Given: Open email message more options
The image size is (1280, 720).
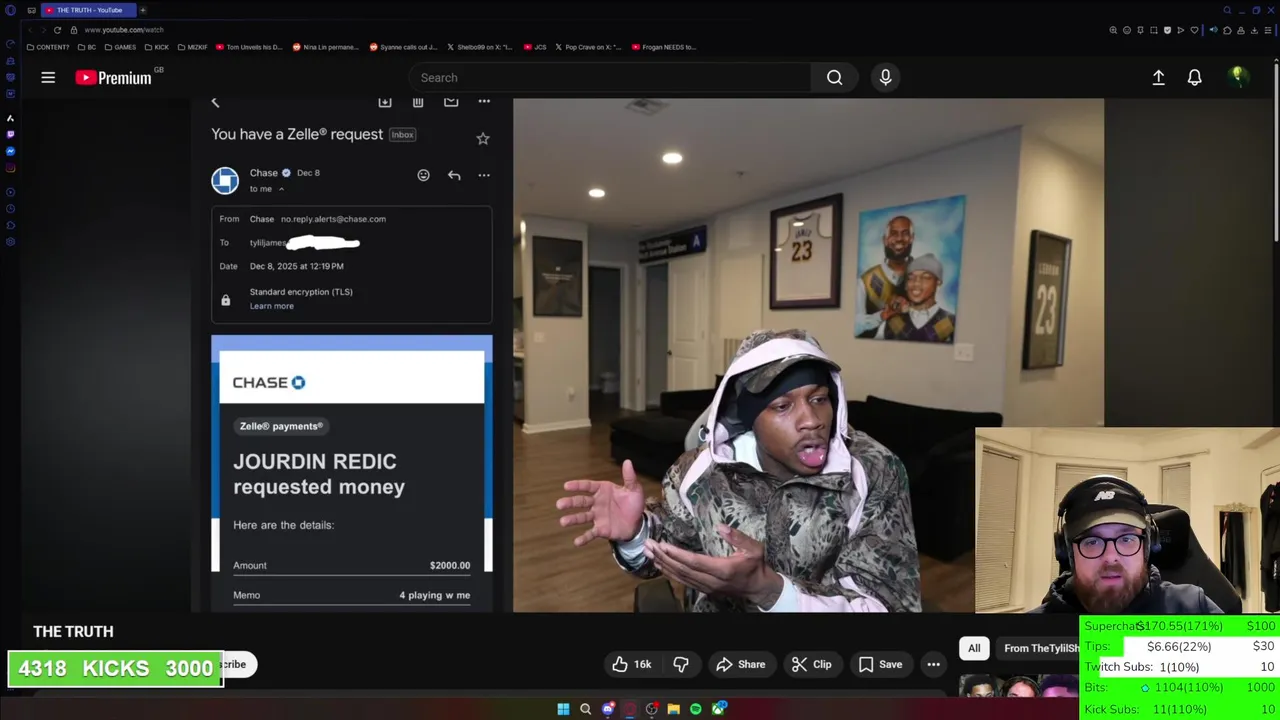Looking at the screenshot, I should [x=484, y=175].
